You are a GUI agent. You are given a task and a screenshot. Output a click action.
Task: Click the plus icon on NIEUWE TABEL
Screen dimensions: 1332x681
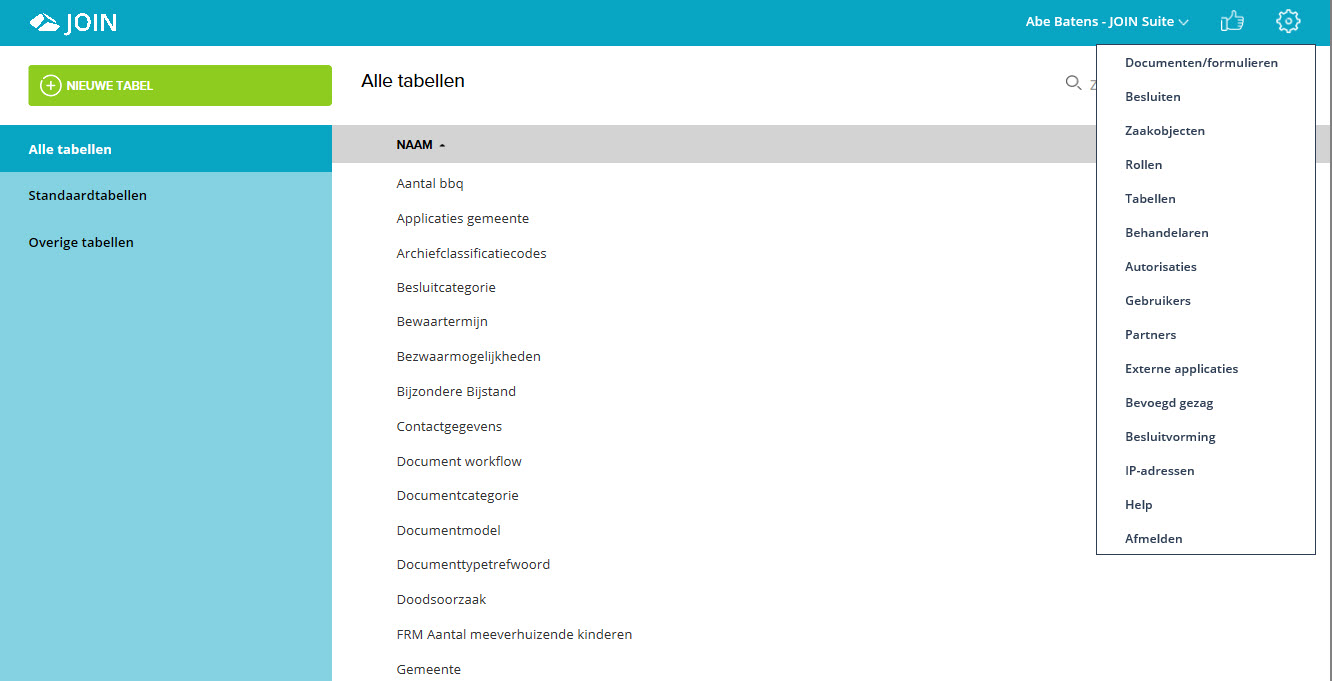pos(50,85)
